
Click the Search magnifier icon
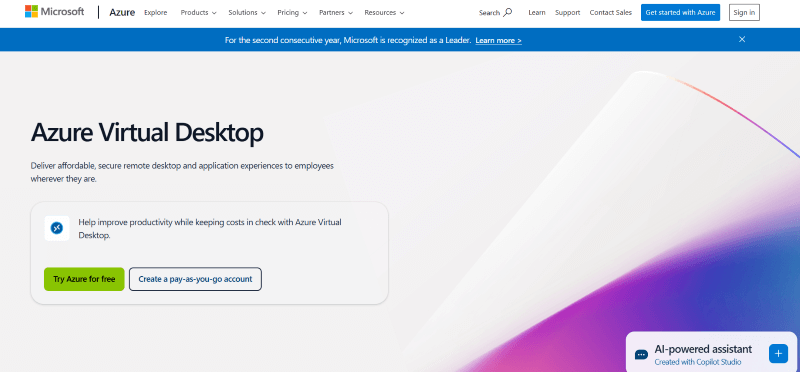coord(508,13)
